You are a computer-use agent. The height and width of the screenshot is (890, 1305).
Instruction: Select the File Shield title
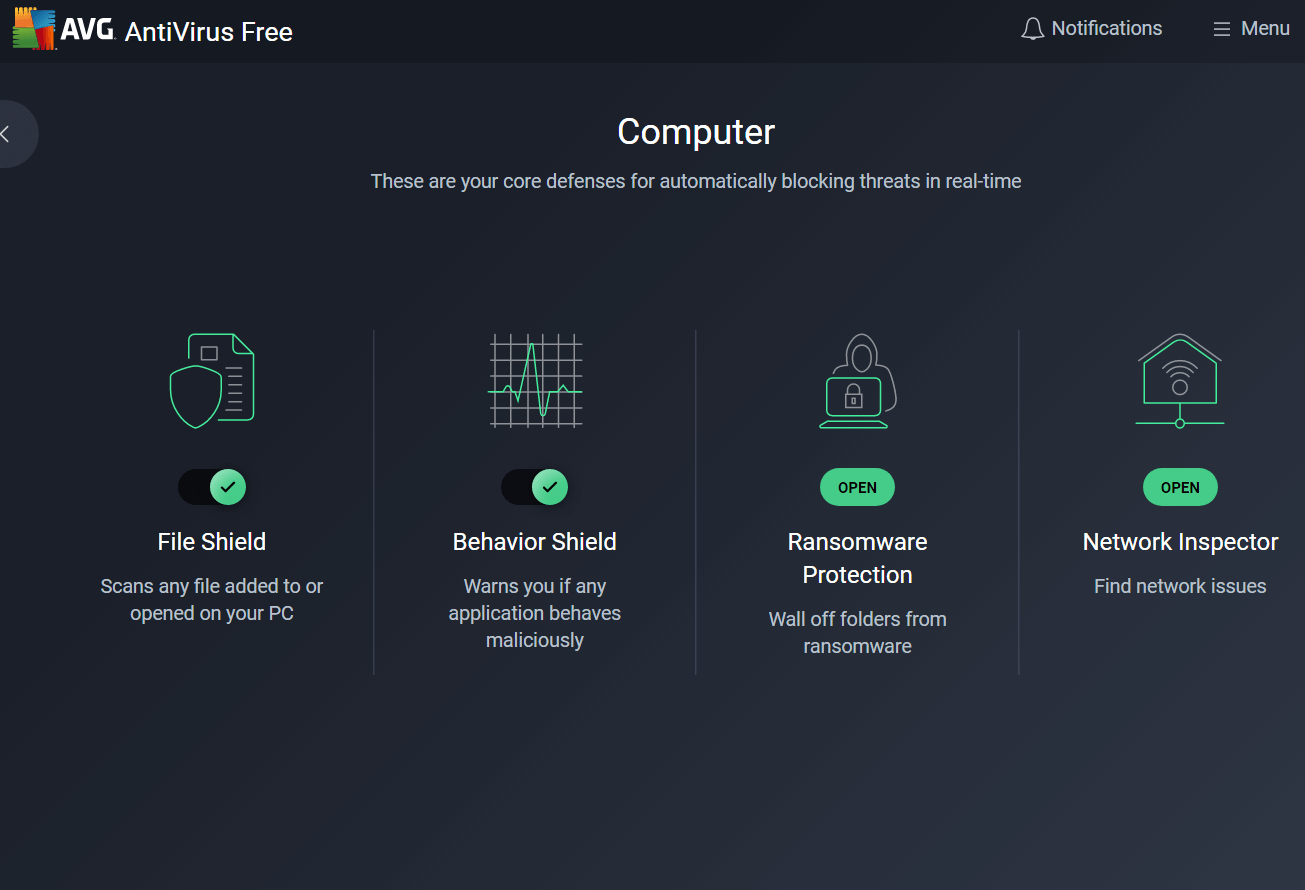pyautogui.click(x=212, y=542)
